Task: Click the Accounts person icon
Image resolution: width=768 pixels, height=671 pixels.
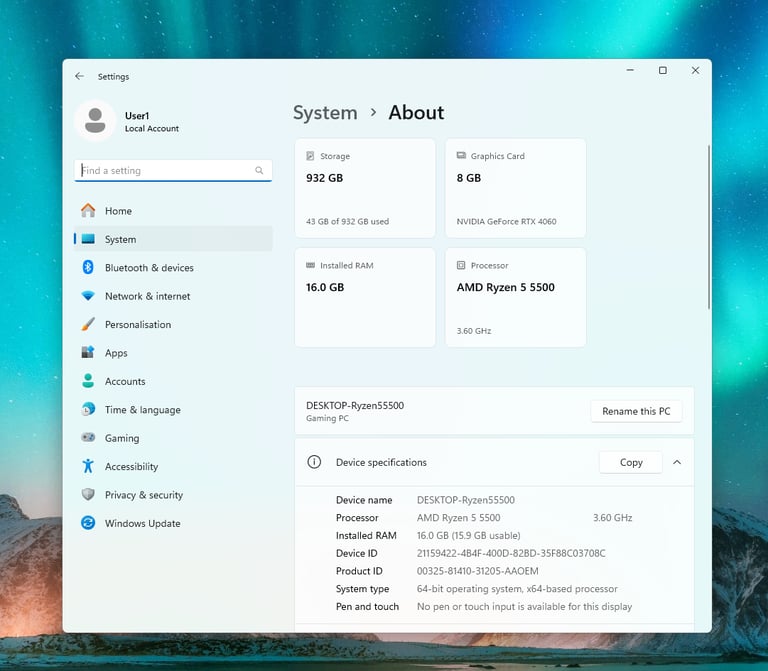Action: coord(88,381)
